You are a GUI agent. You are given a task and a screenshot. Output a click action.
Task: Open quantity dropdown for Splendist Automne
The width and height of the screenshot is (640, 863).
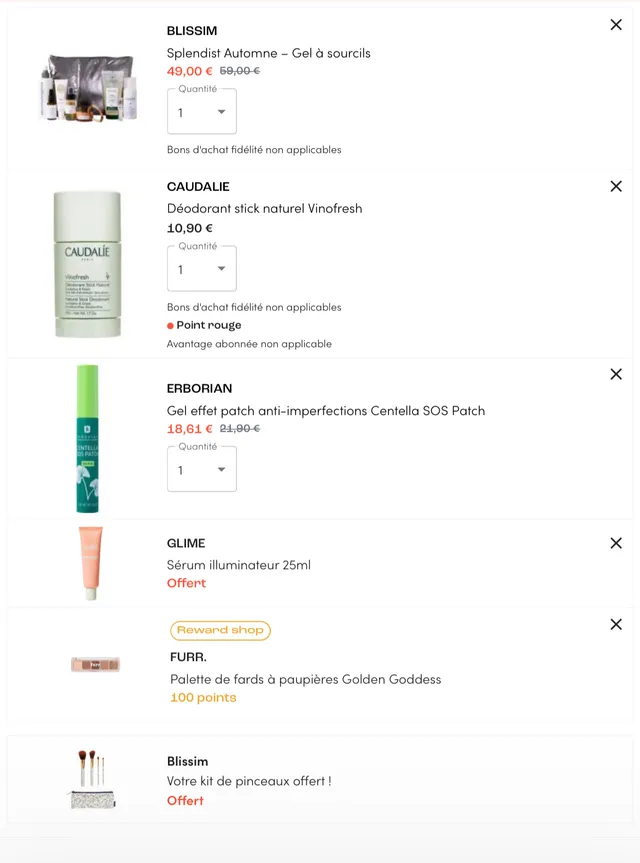click(x=202, y=112)
